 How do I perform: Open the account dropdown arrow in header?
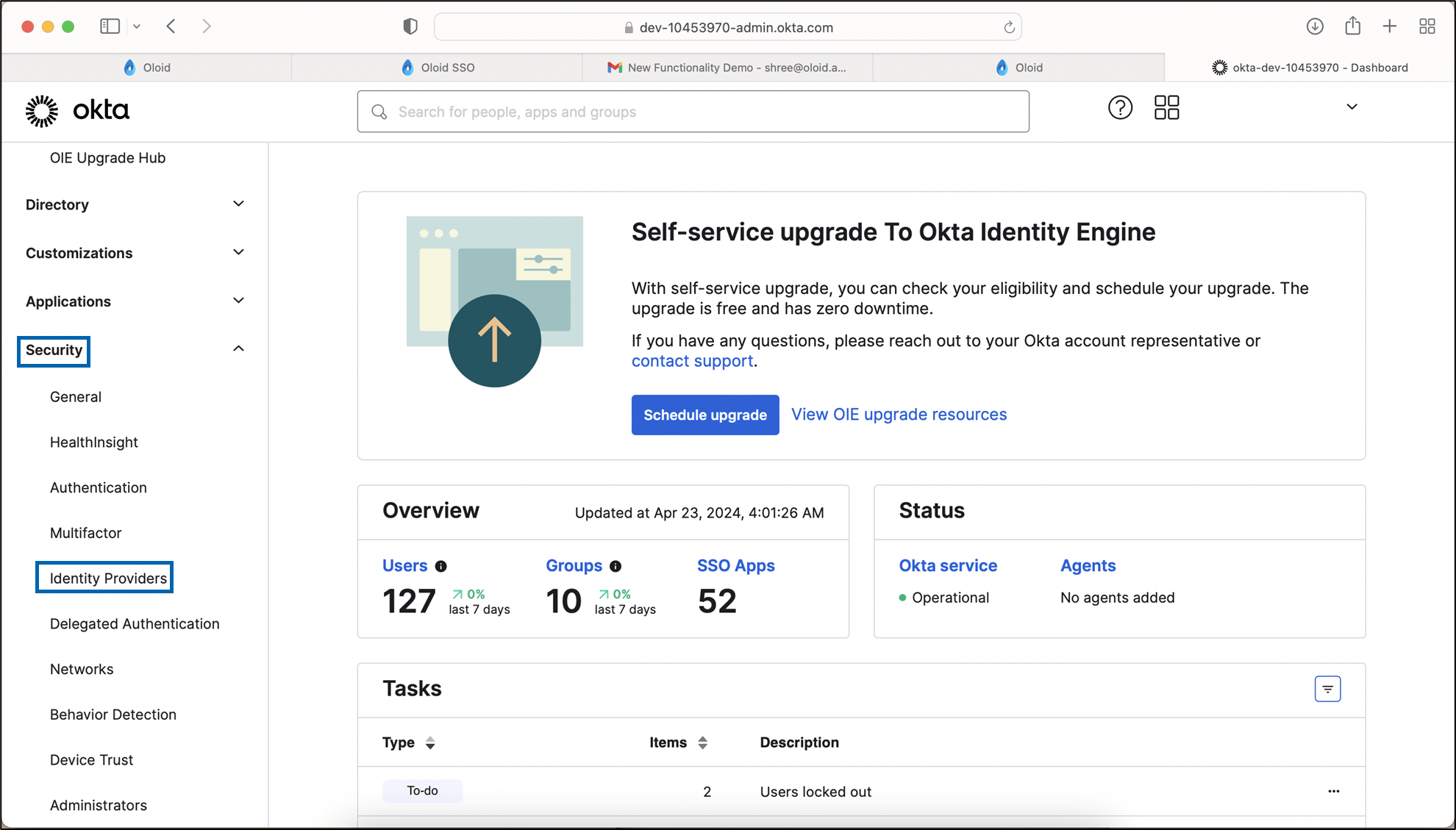(1352, 107)
